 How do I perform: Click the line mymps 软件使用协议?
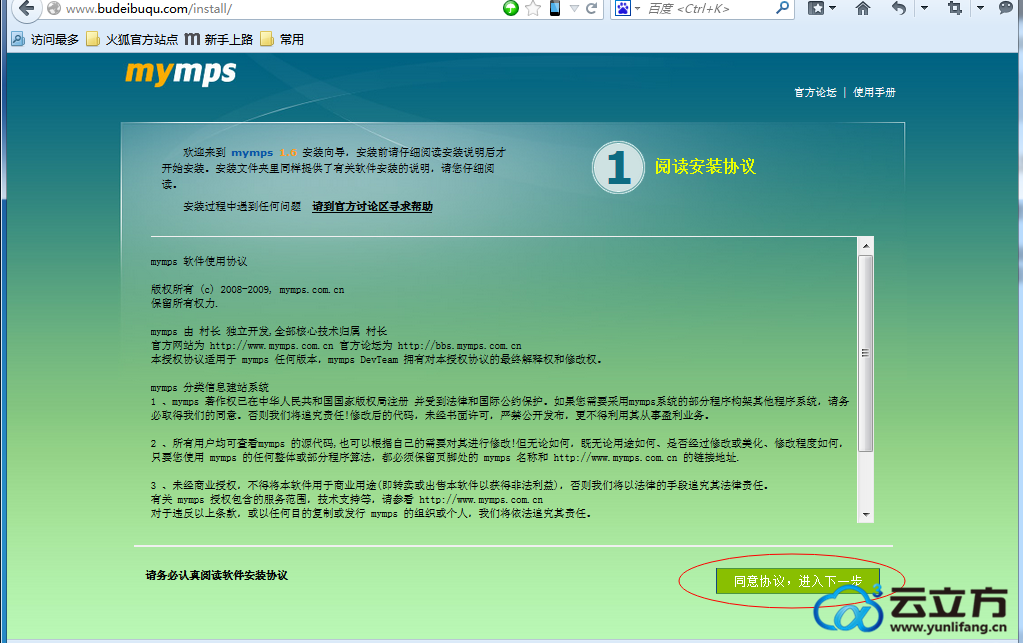199,262
